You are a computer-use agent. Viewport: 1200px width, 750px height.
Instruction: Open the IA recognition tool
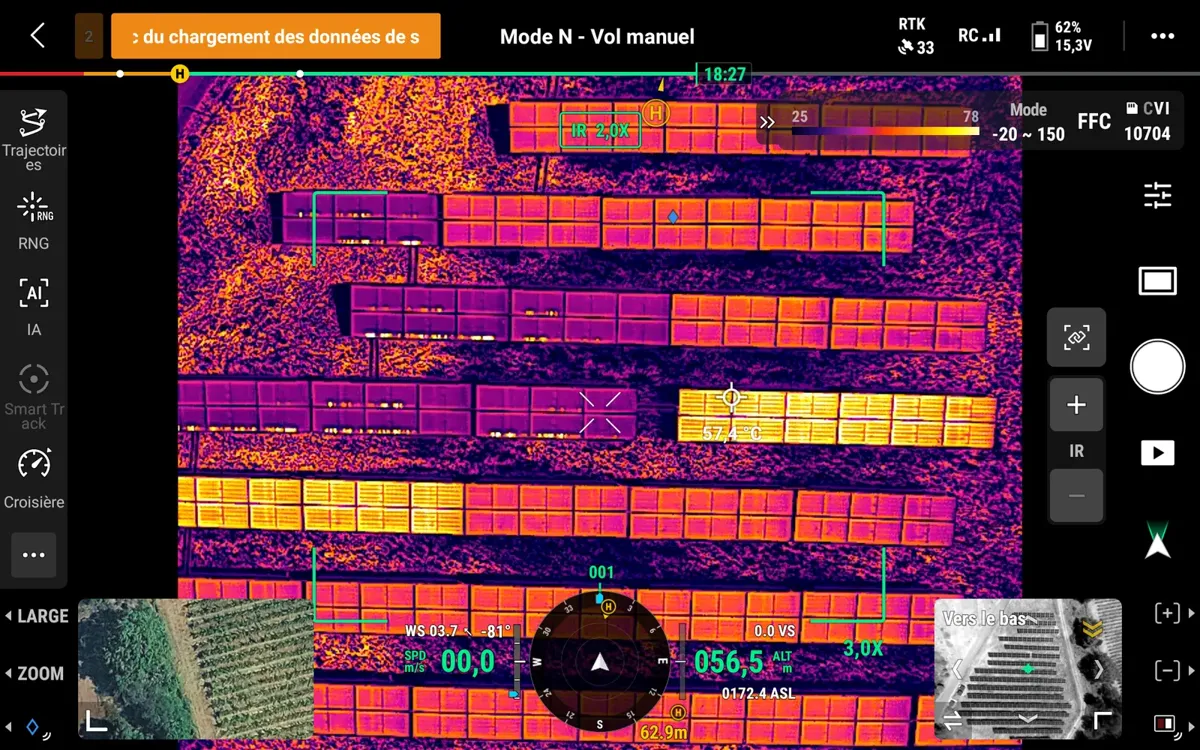(34, 307)
